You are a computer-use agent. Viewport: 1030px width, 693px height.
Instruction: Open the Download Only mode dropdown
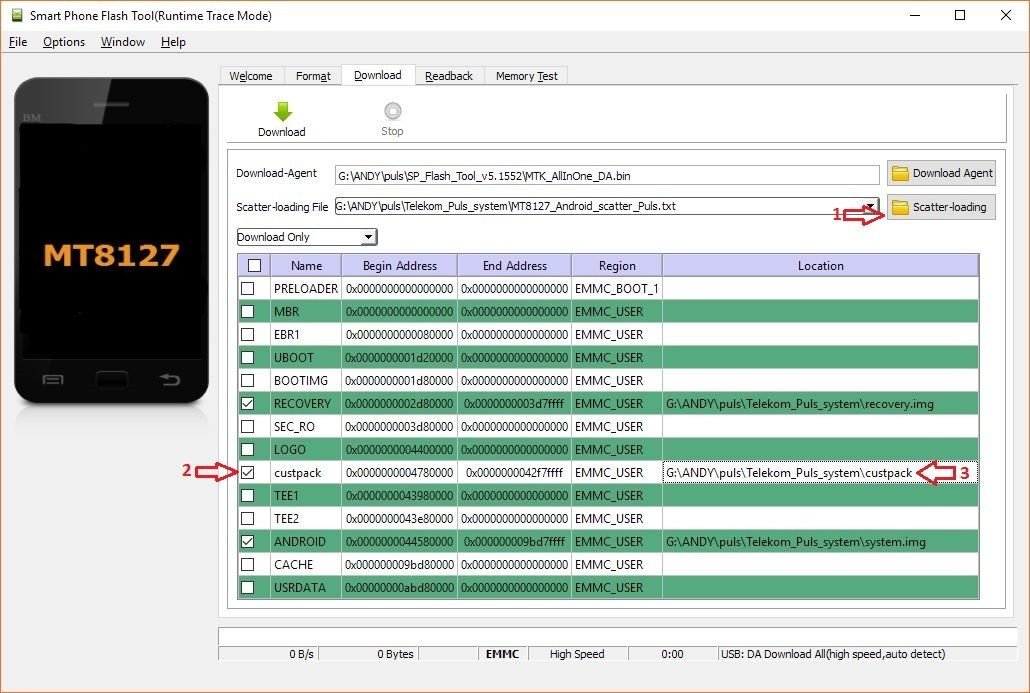coord(306,236)
